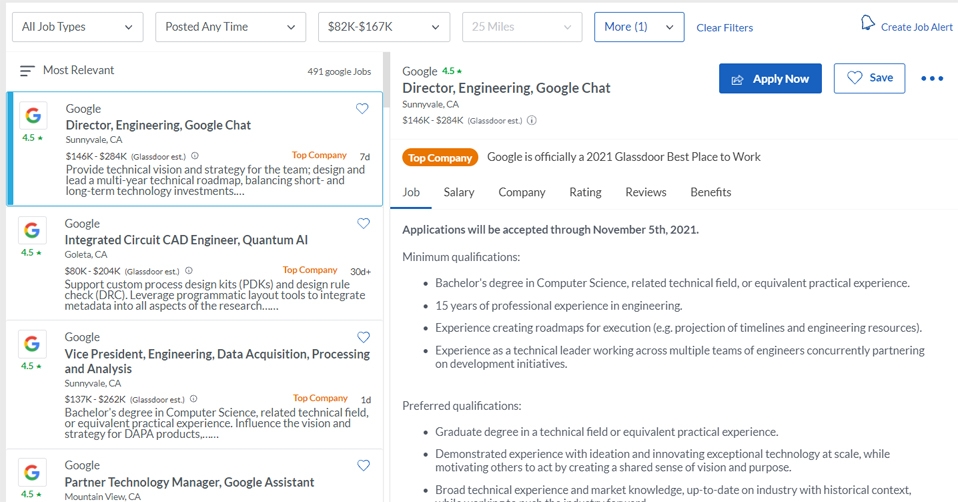Screen dimensions: 958x502
Task: Click the Apply Now button
Action: pos(770,79)
